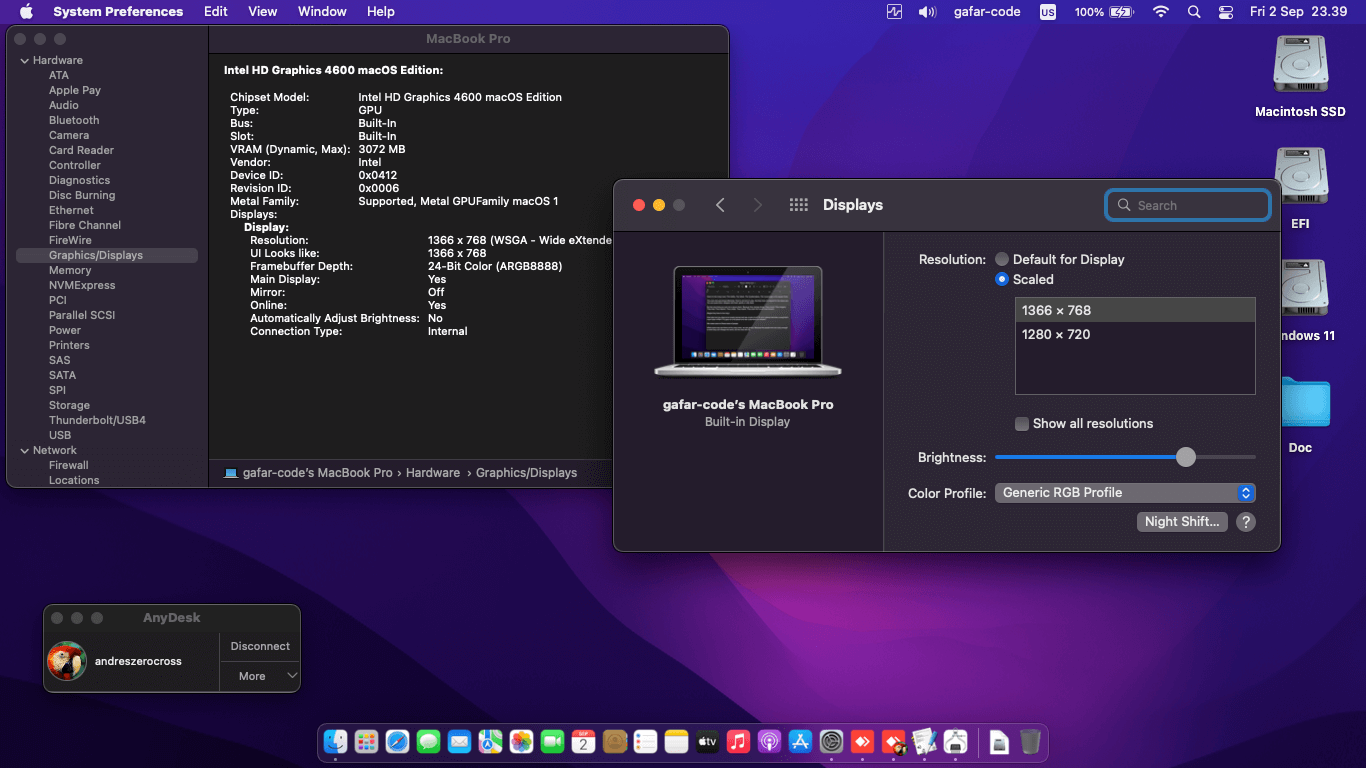Image resolution: width=1366 pixels, height=768 pixels.
Task: Start FaceTime from the dock
Action: click(x=552, y=742)
